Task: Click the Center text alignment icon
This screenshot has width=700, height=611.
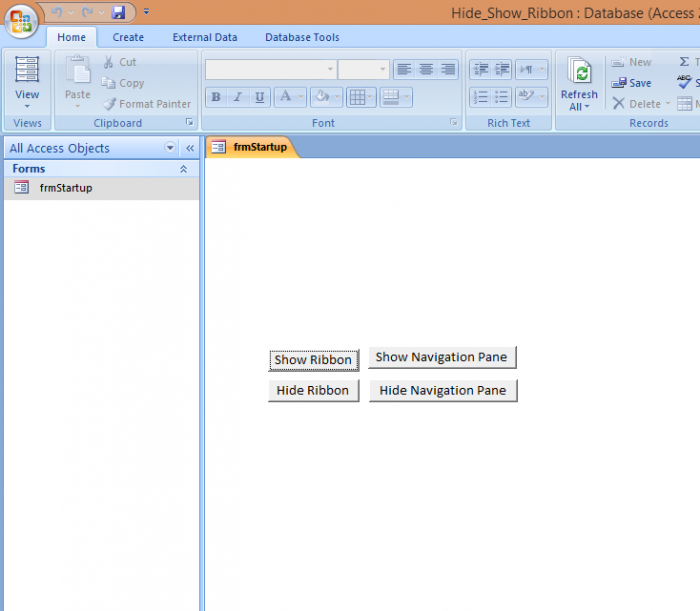Action: [x=426, y=69]
